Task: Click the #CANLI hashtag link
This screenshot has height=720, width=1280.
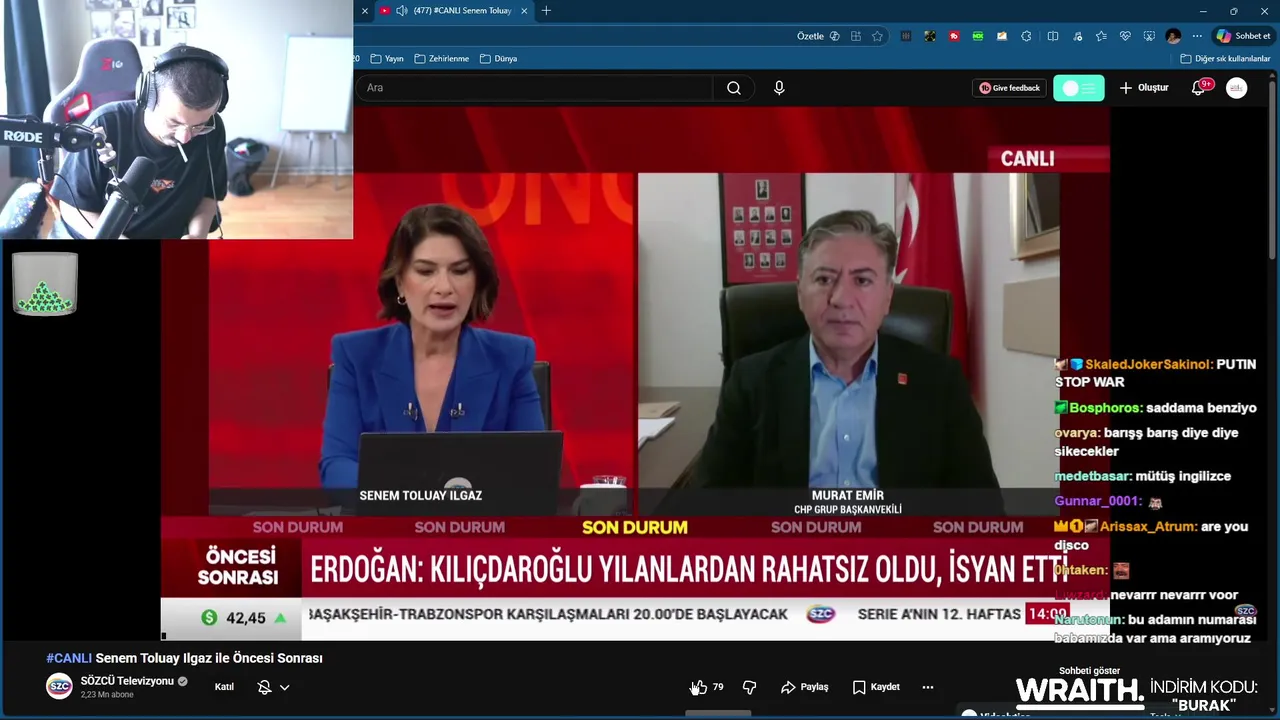Action: [69, 658]
